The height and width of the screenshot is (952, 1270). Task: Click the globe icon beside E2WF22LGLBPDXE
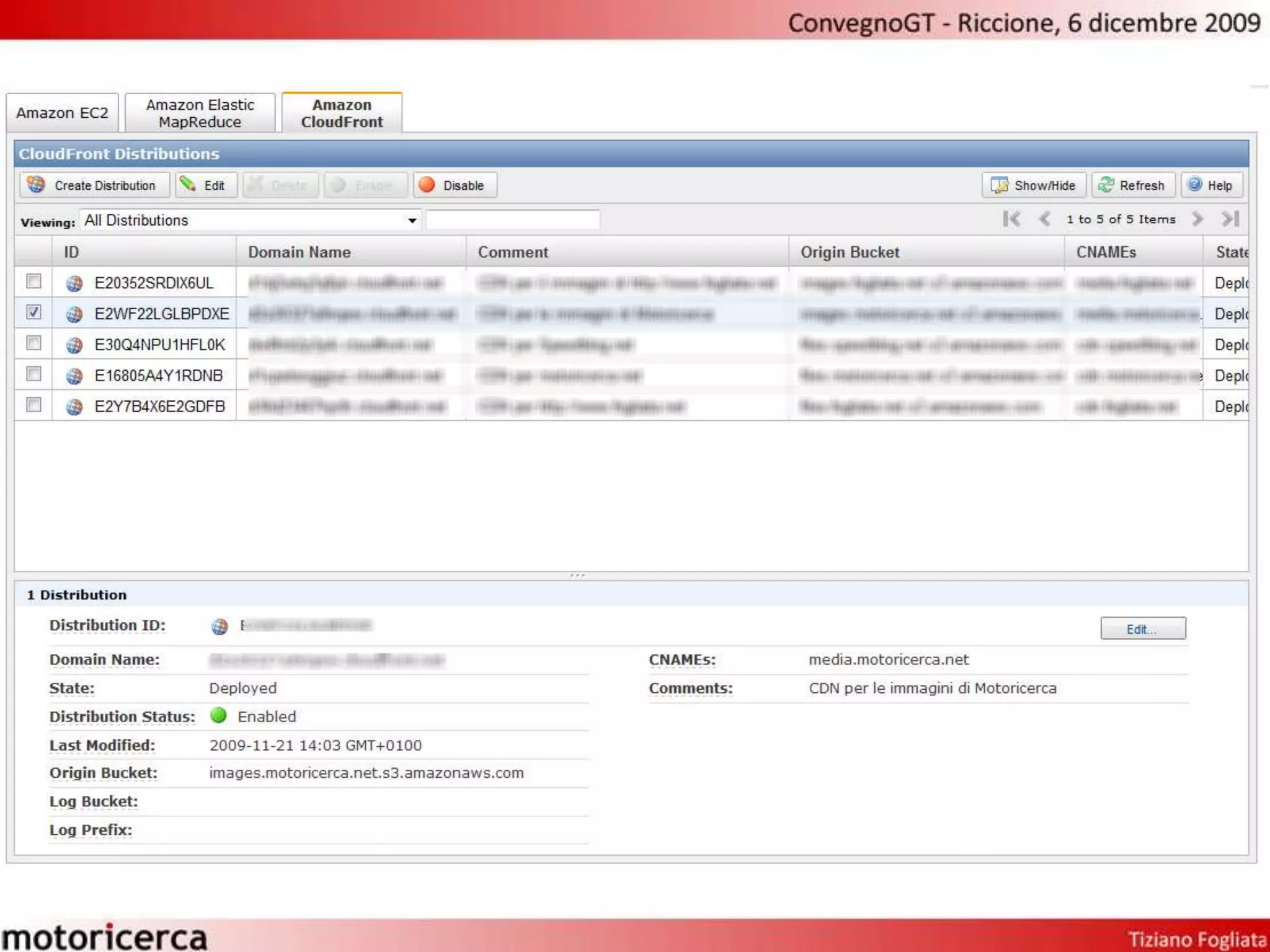pyautogui.click(x=74, y=315)
